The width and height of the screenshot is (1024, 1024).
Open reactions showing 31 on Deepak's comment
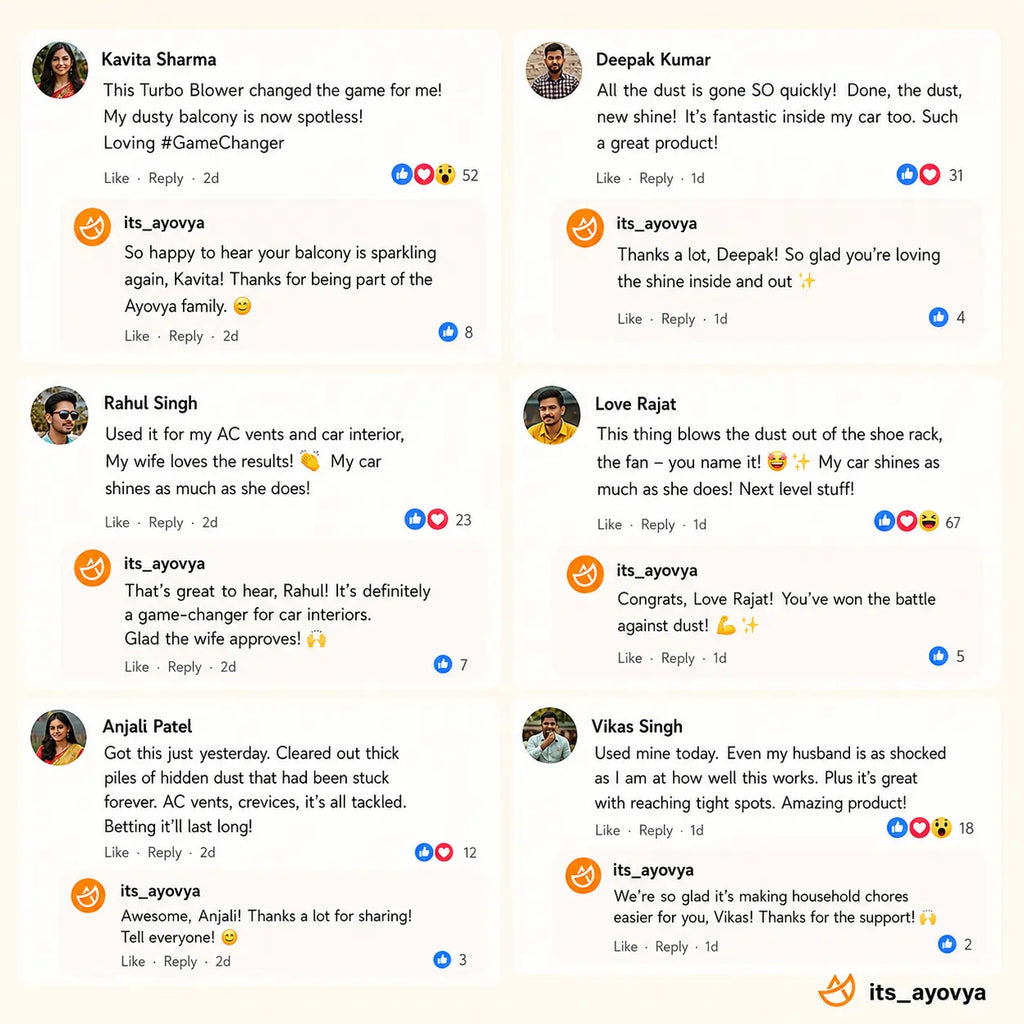(918, 174)
